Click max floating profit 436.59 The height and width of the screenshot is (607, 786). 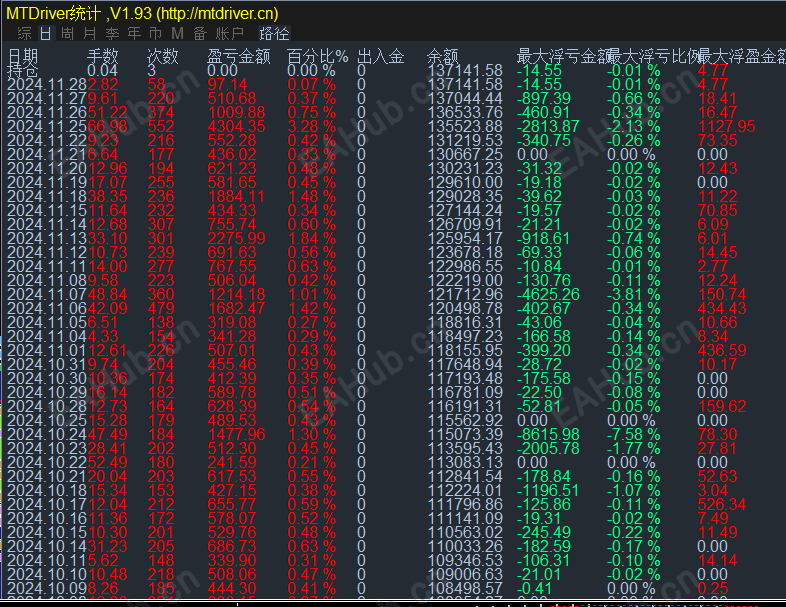[x=721, y=351]
